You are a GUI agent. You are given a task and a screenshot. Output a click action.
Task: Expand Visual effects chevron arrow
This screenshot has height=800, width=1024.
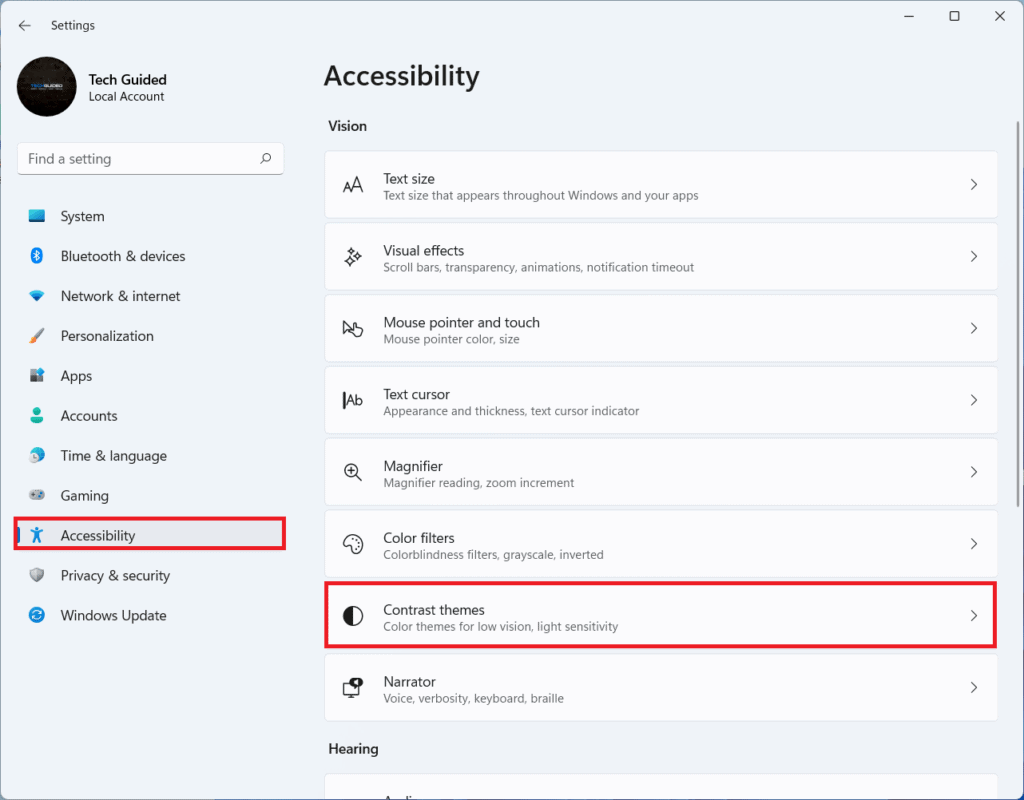pyautogui.click(x=973, y=257)
